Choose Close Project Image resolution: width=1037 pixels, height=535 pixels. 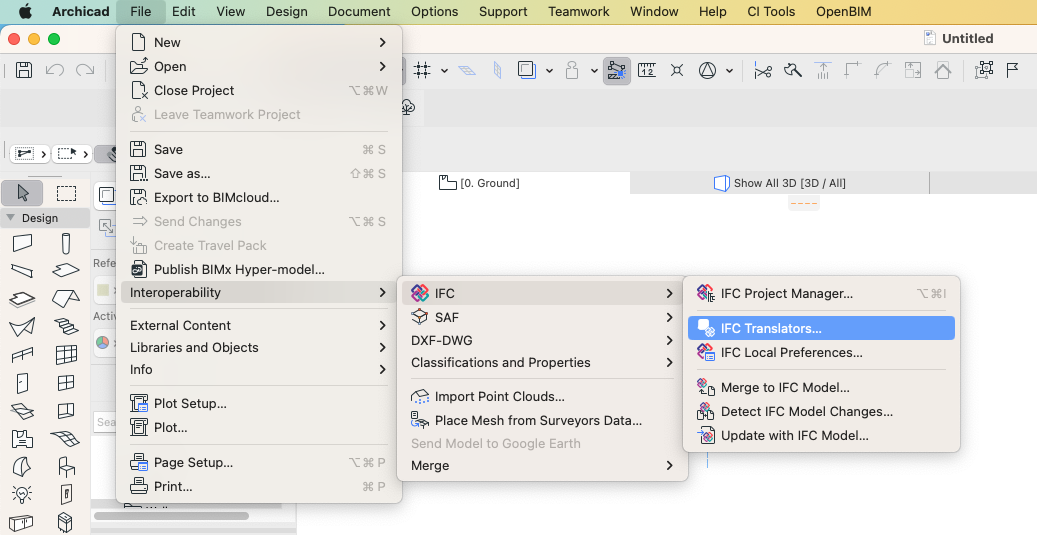tap(259, 91)
